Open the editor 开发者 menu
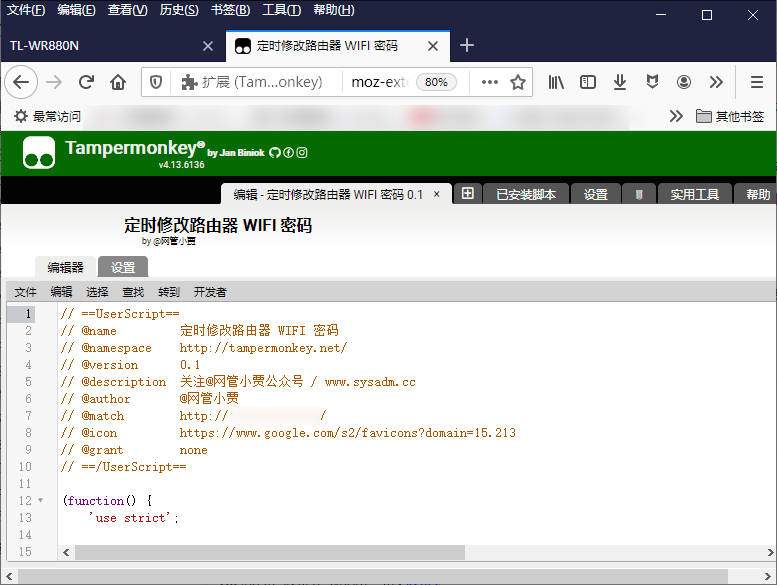Viewport: 777px width, 585px height. point(210,292)
